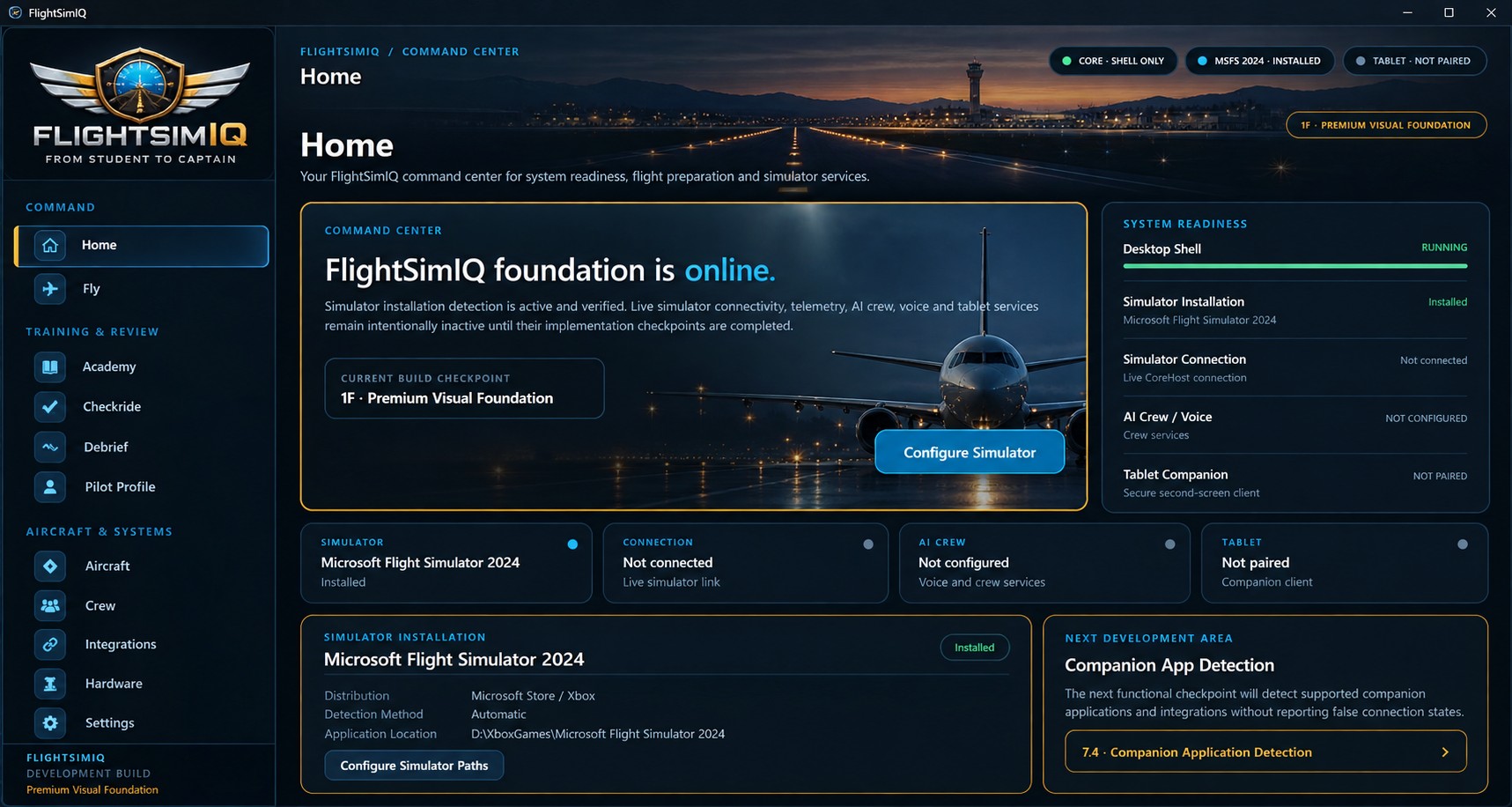1512x807 pixels.
Task: Click the Debrief waveform icon
Action: pyautogui.click(x=50, y=447)
